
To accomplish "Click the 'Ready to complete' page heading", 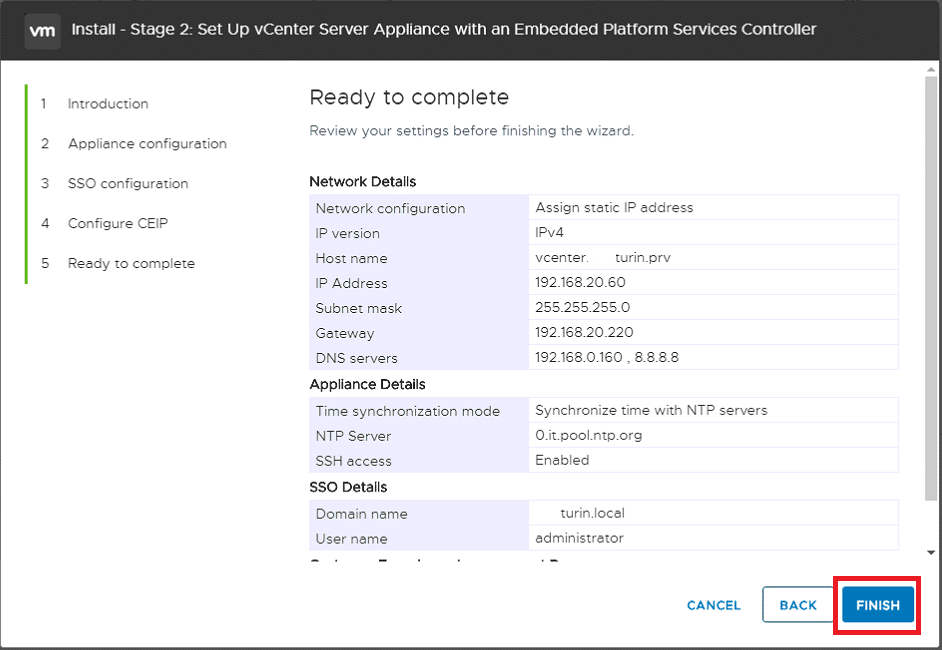I will (x=409, y=97).
